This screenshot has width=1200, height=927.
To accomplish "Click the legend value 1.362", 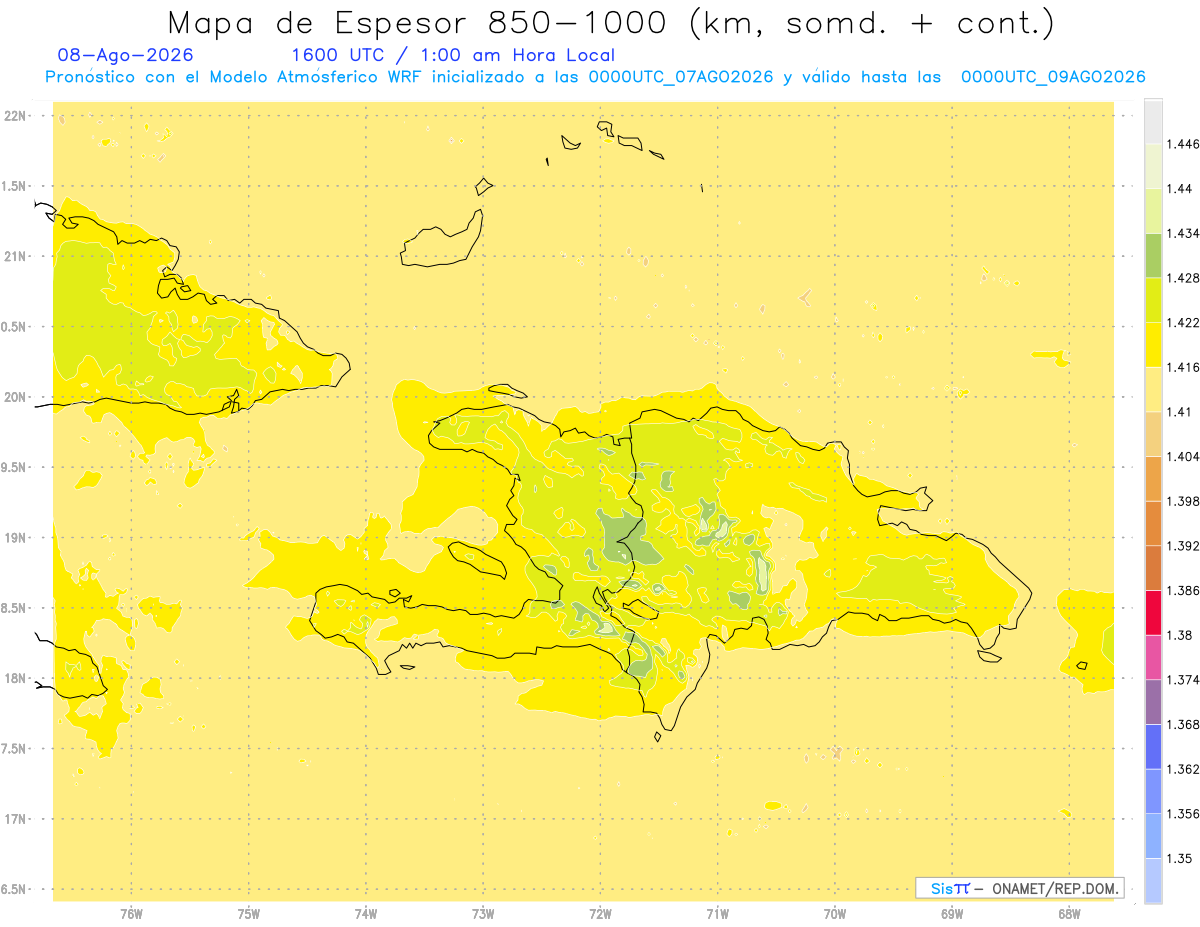I will pos(1185,769).
